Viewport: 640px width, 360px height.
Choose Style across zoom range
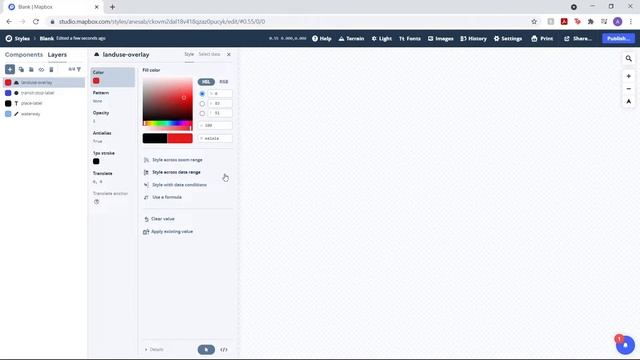click(x=173, y=160)
